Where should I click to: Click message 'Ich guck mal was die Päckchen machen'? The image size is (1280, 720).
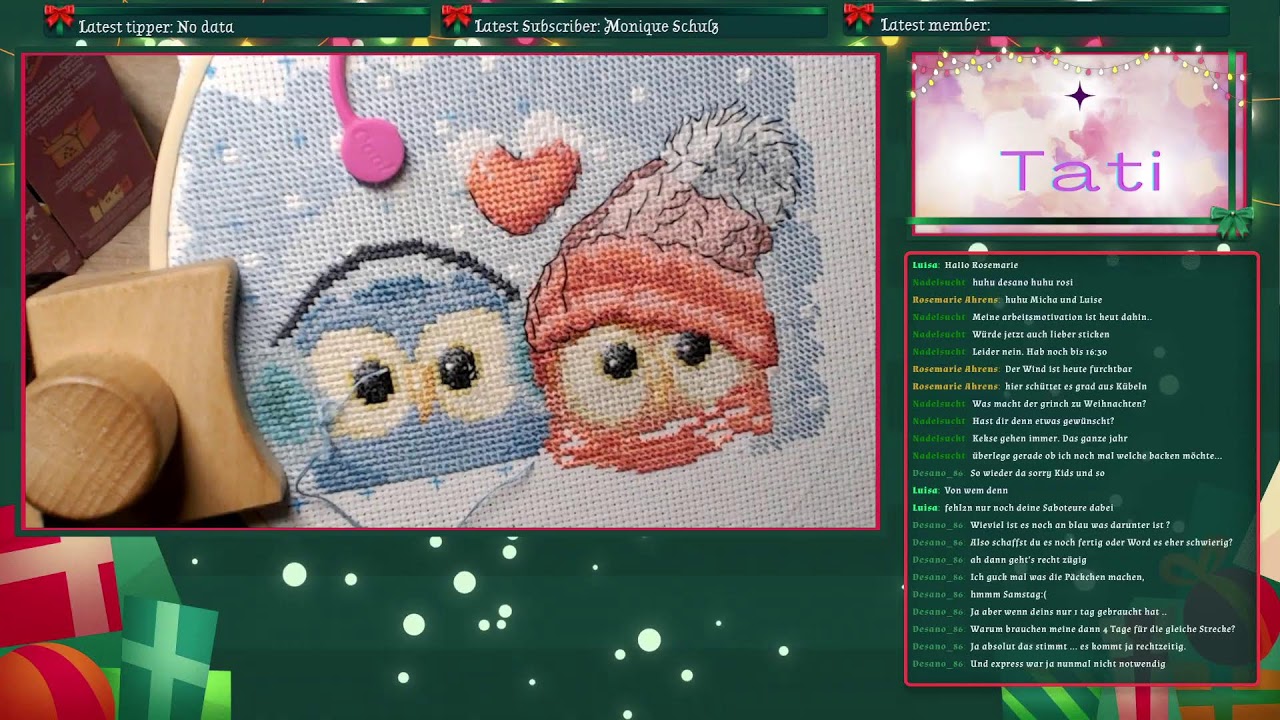(x=1057, y=577)
